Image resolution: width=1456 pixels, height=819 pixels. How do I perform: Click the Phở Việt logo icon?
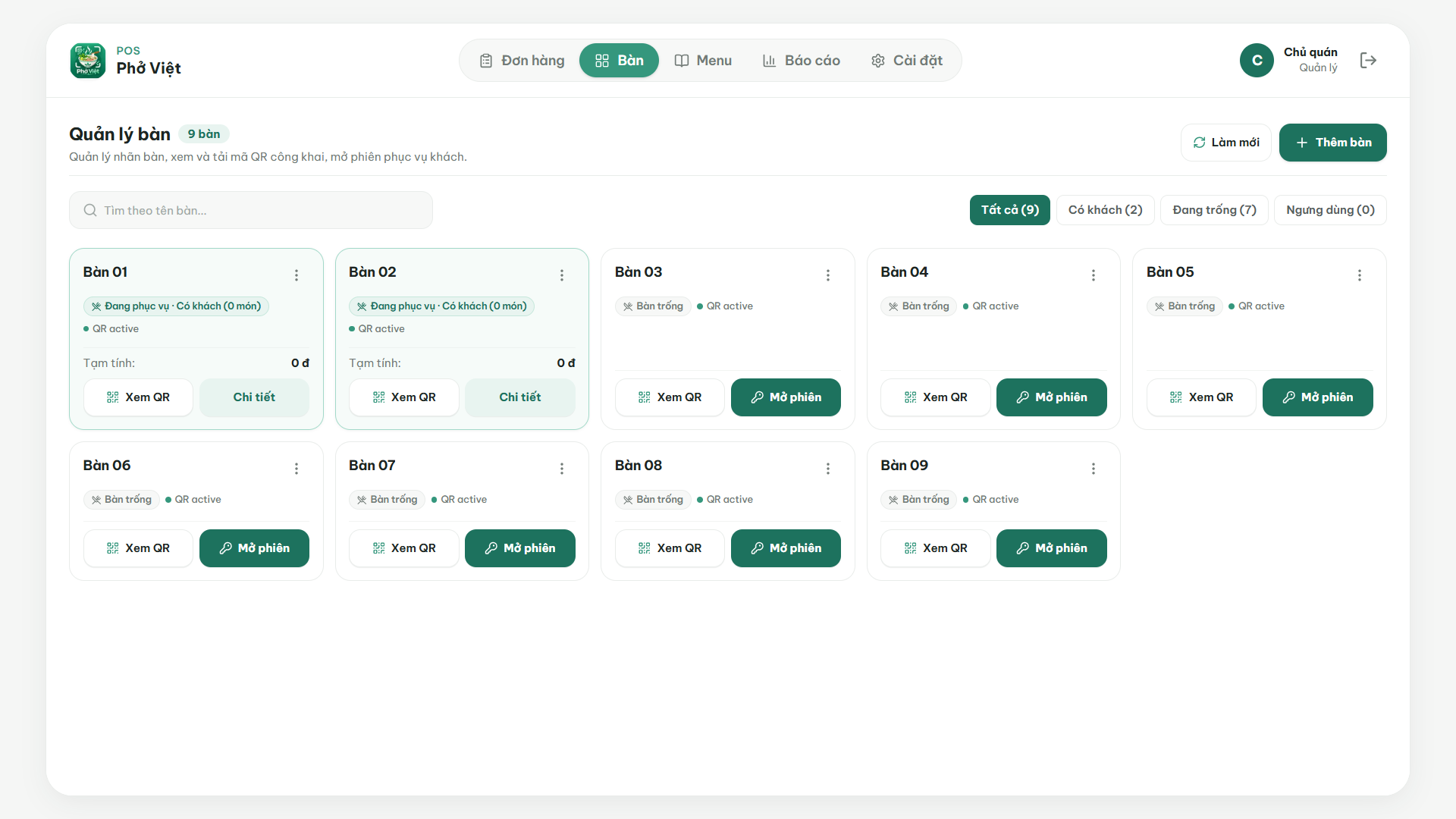pyautogui.click(x=88, y=61)
